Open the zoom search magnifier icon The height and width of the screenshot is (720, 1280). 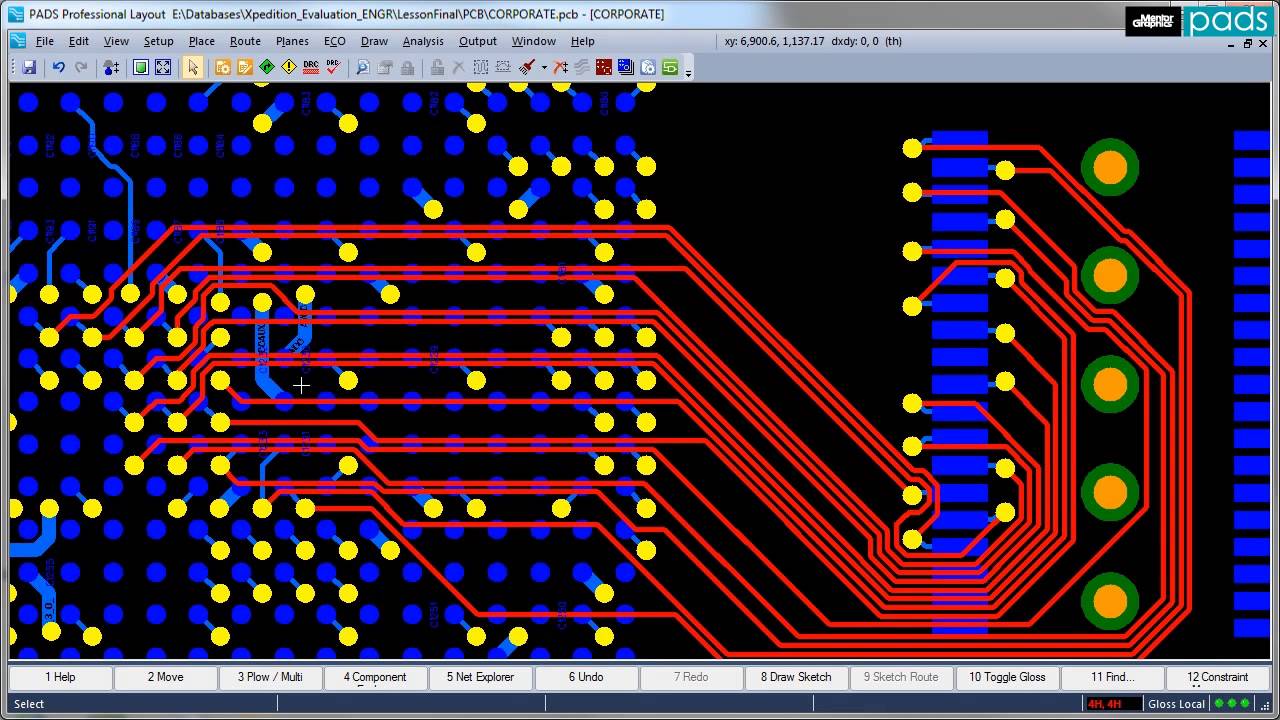click(x=362, y=67)
